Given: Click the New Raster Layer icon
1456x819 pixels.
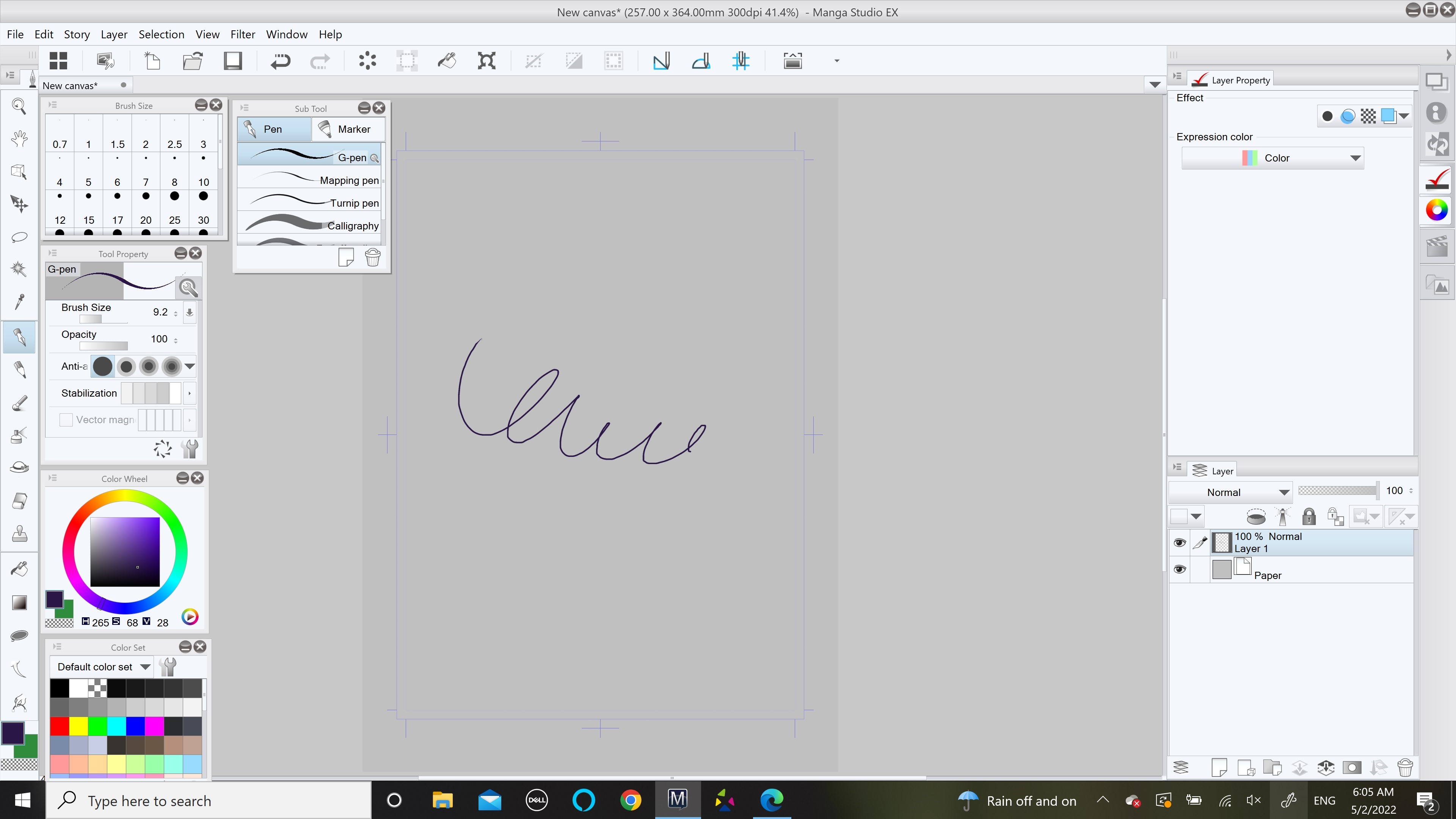Looking at the screenshot, I should 1219,767.
